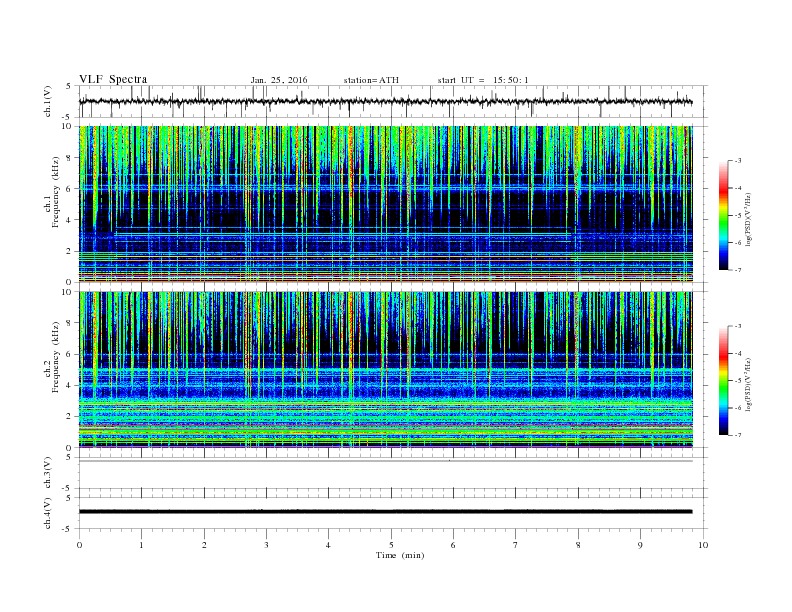The width and height of the screenshot is (792, 612).
Task: Click the "start UT = 15:50:1" header text
Action: (483, 80)
